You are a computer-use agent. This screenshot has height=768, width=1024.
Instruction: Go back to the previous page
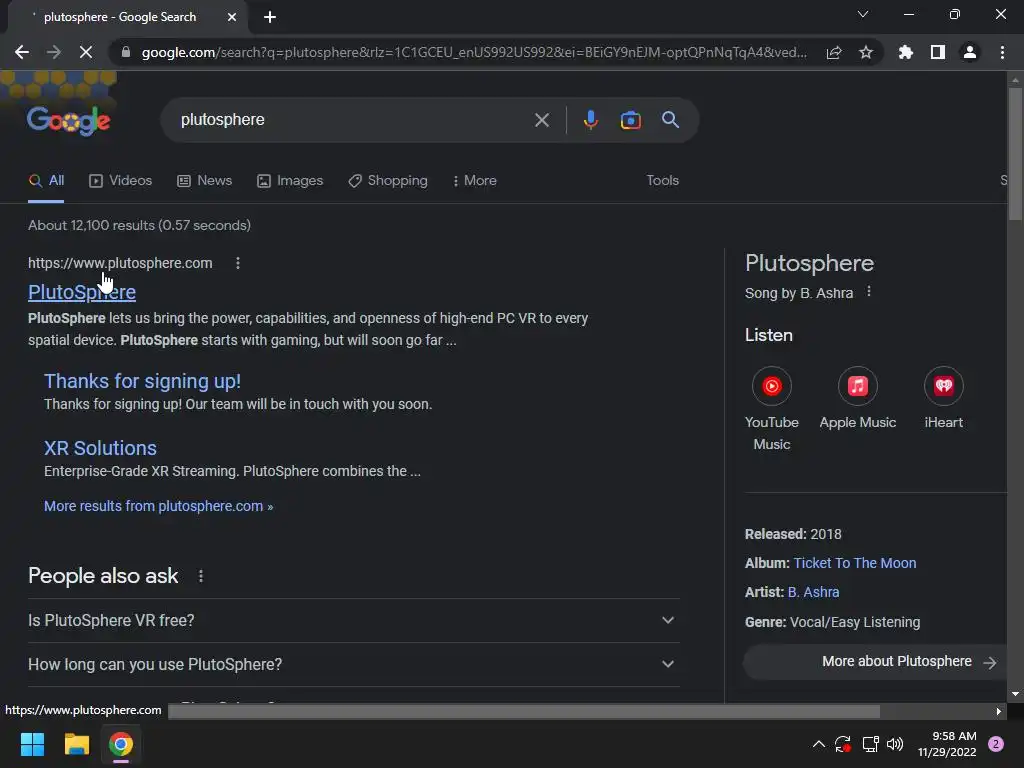tap(22, 52)
